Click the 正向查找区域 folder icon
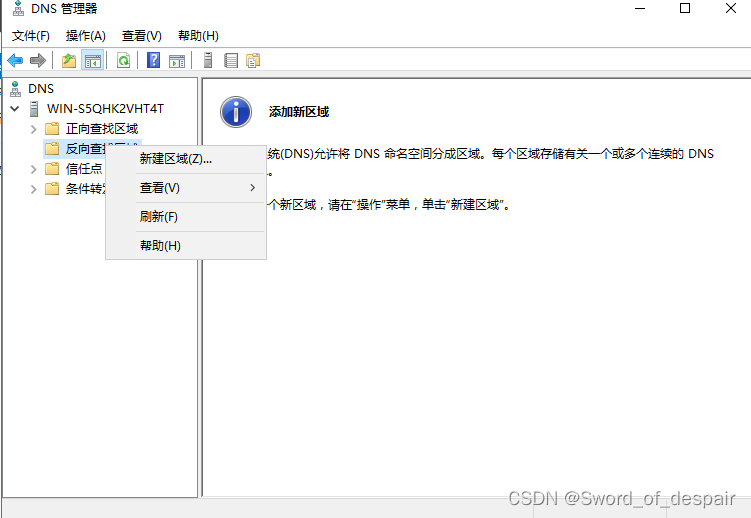The height and width of the screenshot is (518, 751). coord(52,128)
